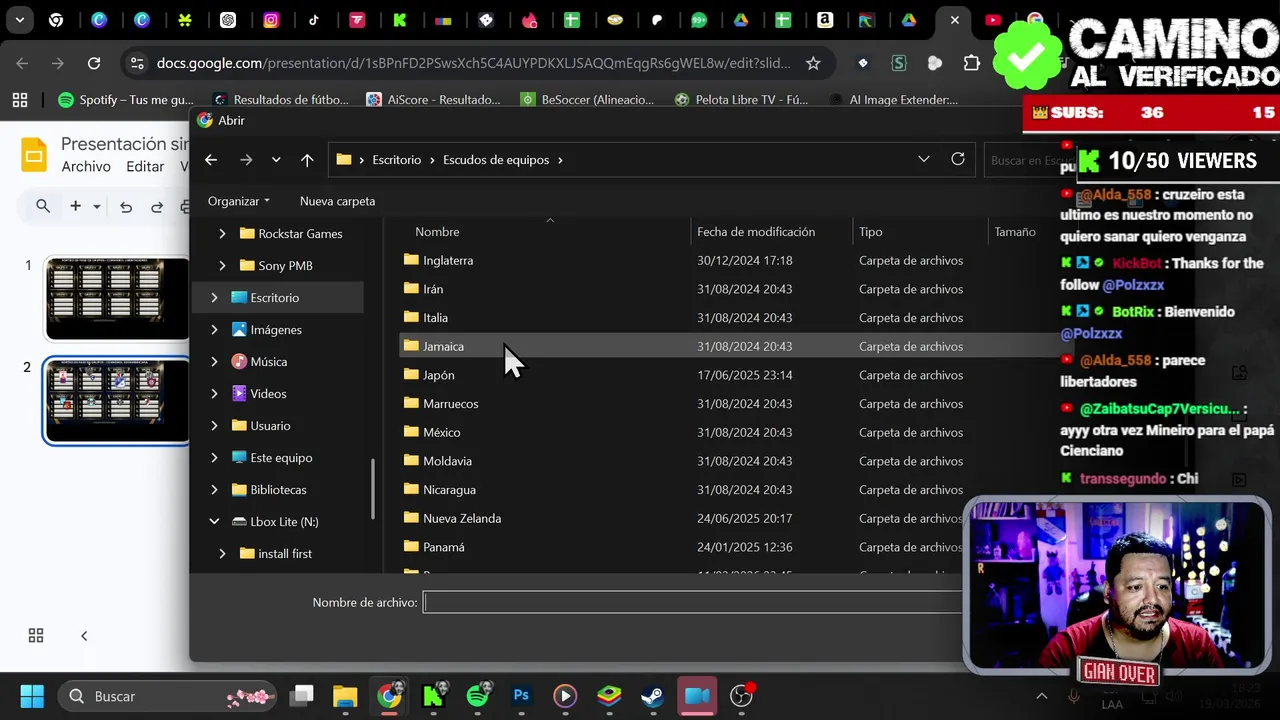Open Steam from the taskbar
The height and width of the screenshot is (720, 1280).
coord(653,696)
